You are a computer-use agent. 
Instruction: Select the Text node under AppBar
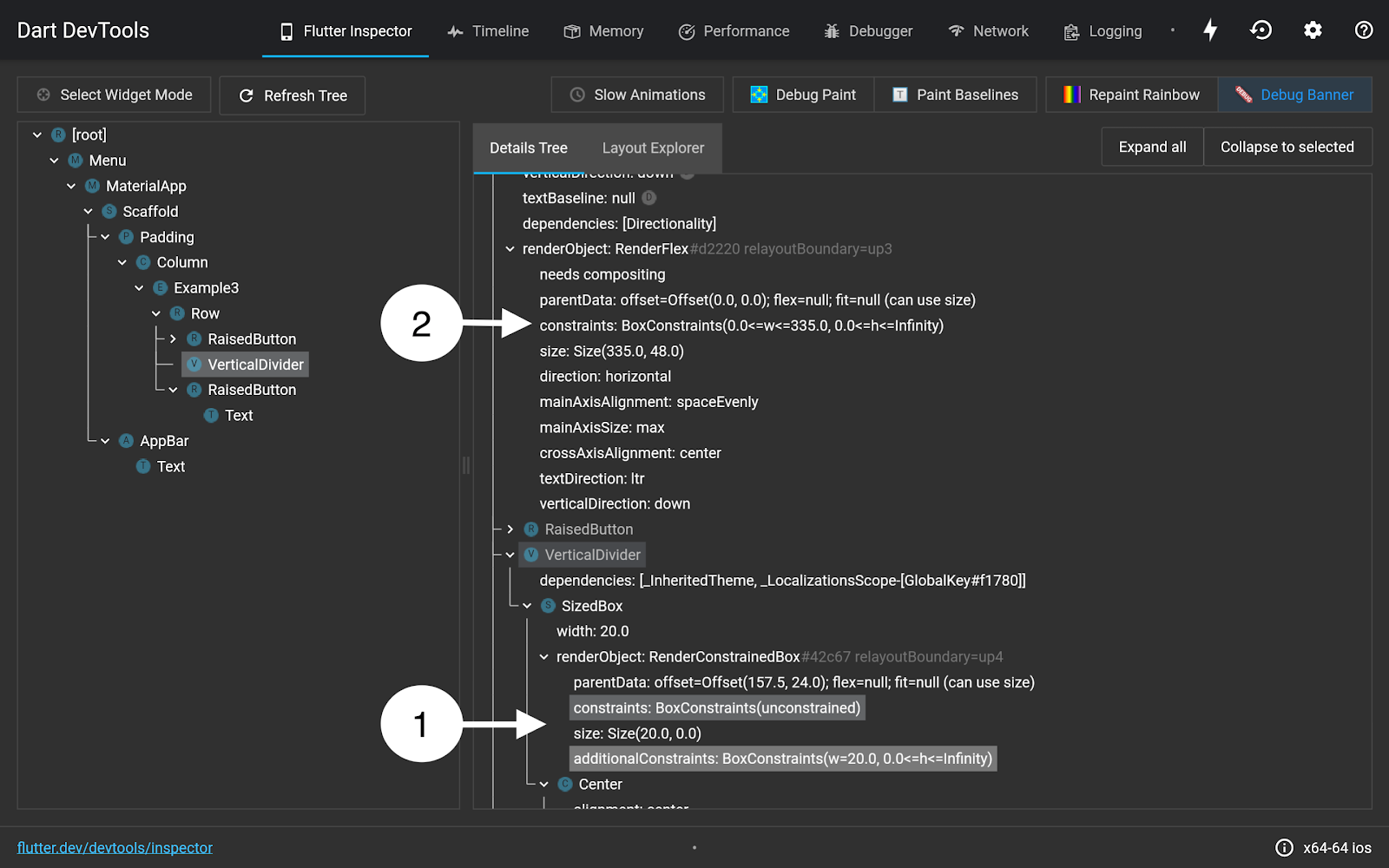point(171,467)
